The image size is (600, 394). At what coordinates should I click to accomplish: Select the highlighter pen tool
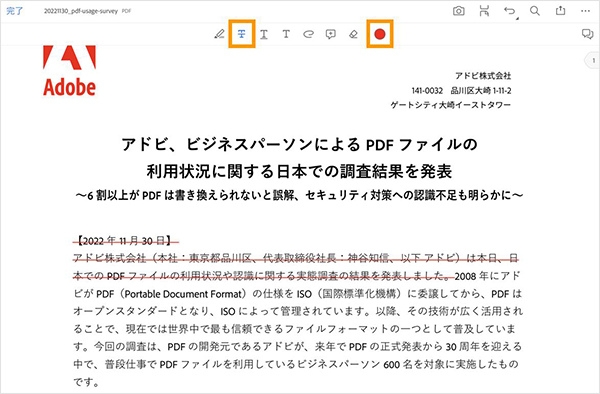(x=219, y=34)
